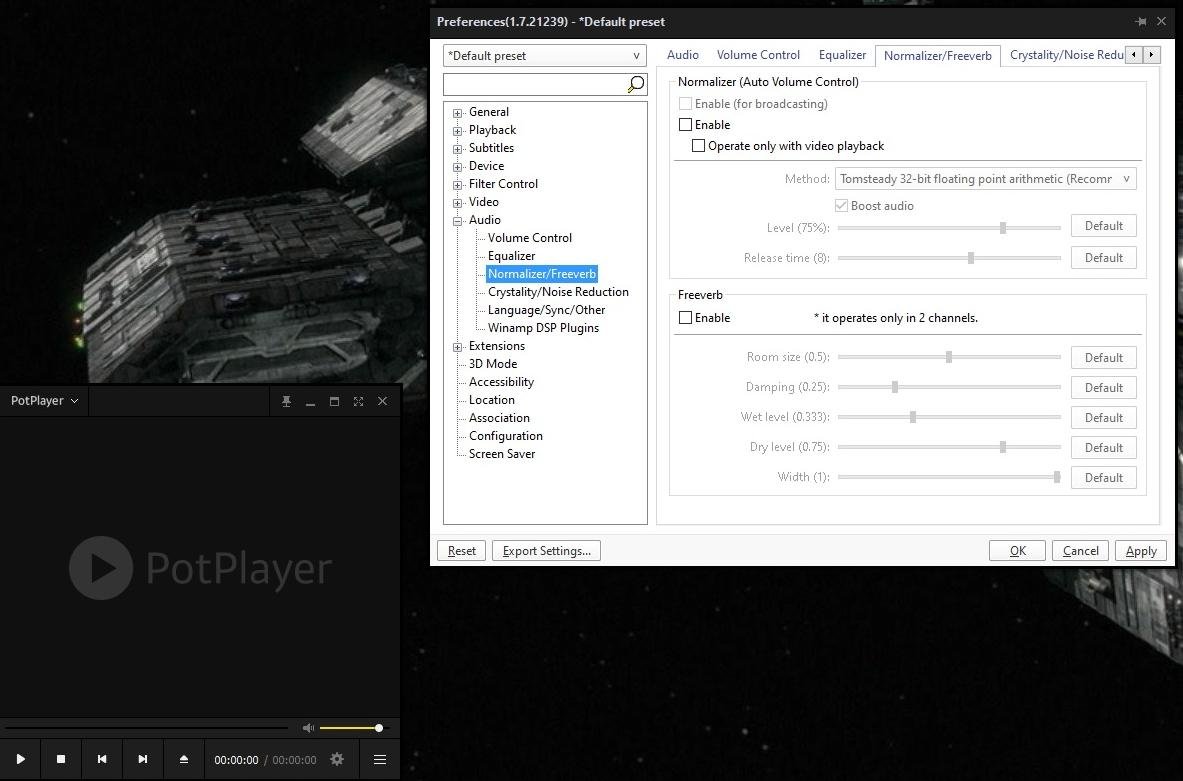Toggle the Boost audio checkbox
1183x781 pixels.
click(x=841, y=205)
